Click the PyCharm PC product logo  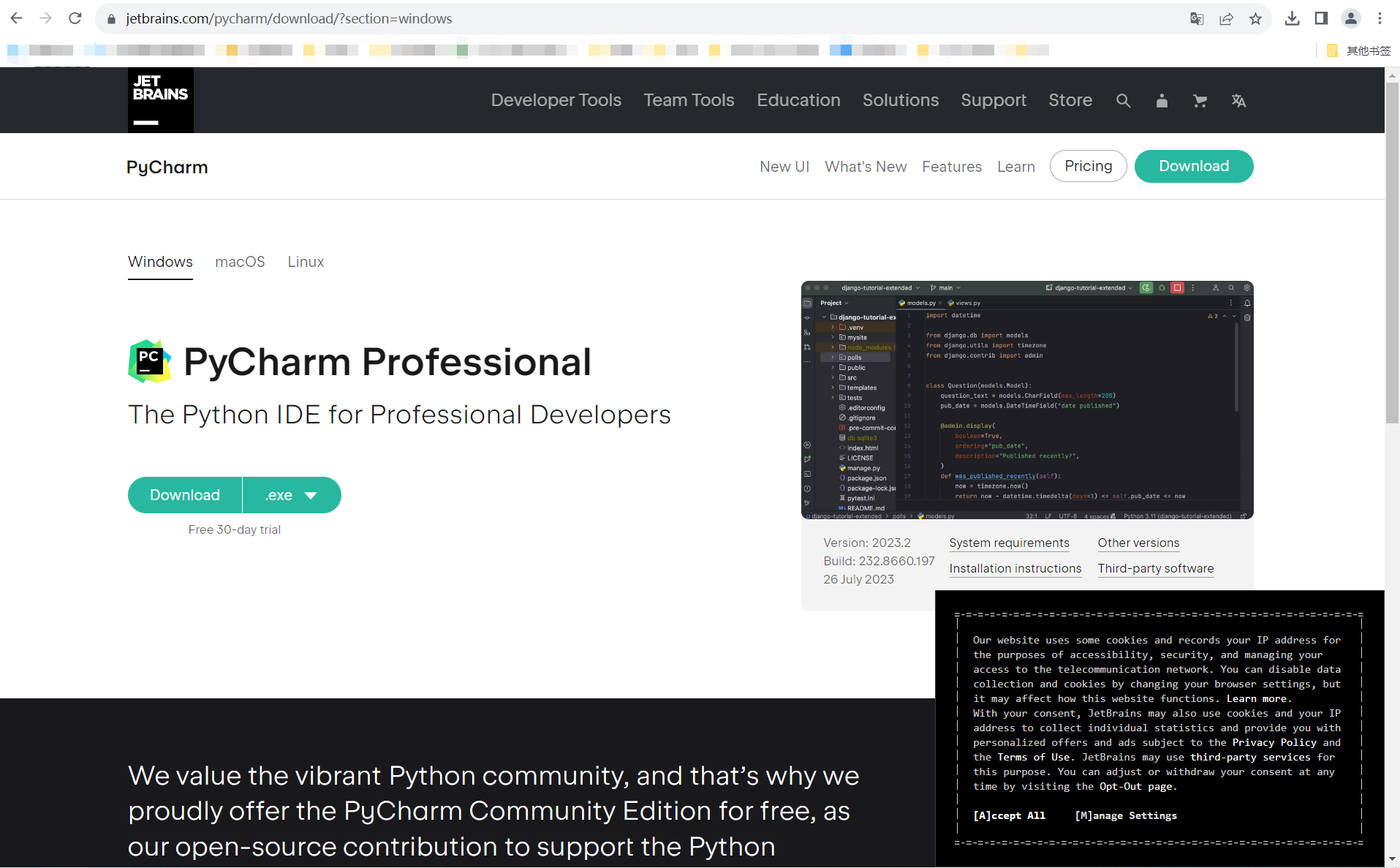150,361
